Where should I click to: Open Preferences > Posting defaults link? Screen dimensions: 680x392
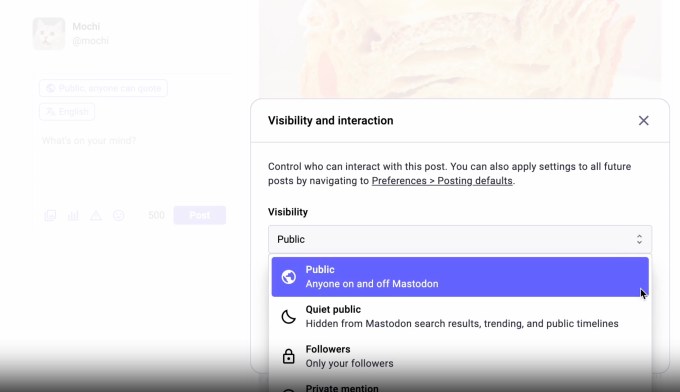[442, 181]
